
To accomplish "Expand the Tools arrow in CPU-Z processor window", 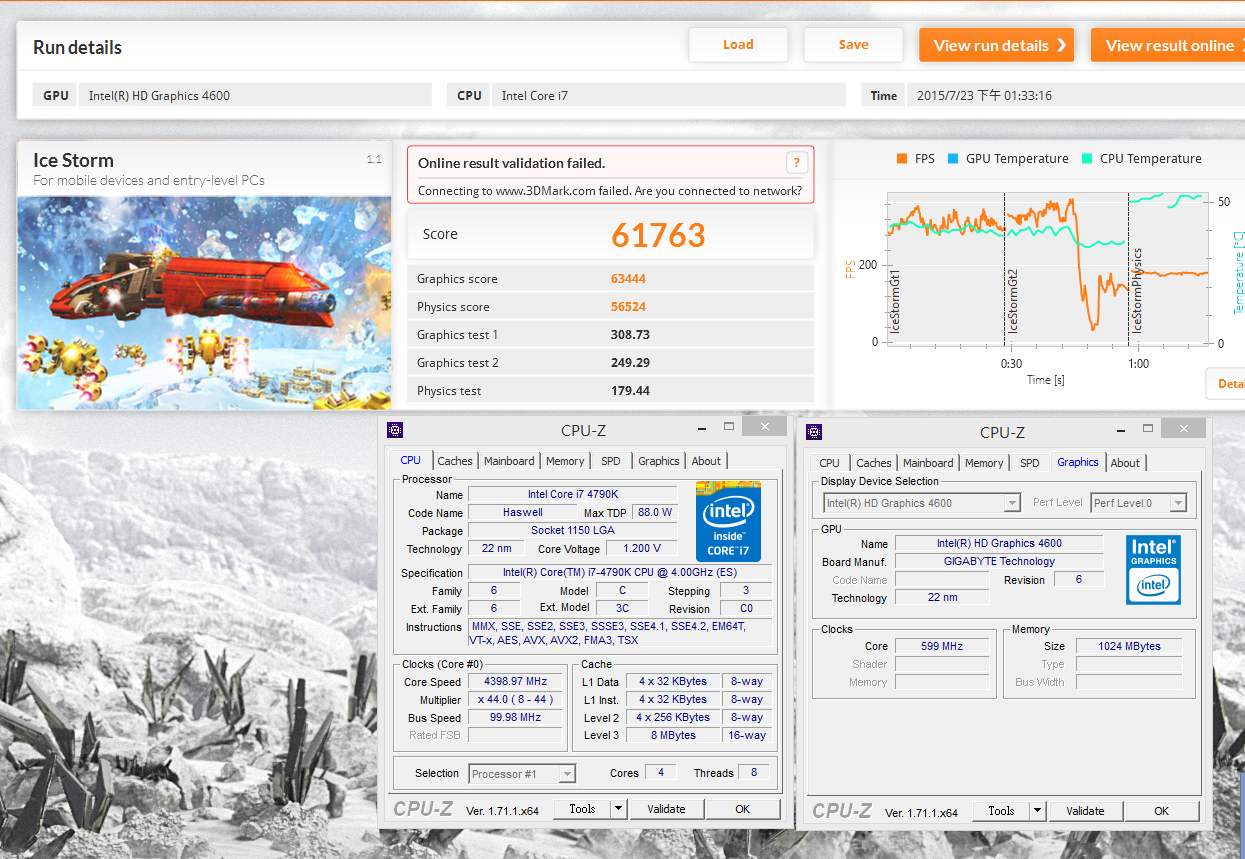I will tap(619, 809).
